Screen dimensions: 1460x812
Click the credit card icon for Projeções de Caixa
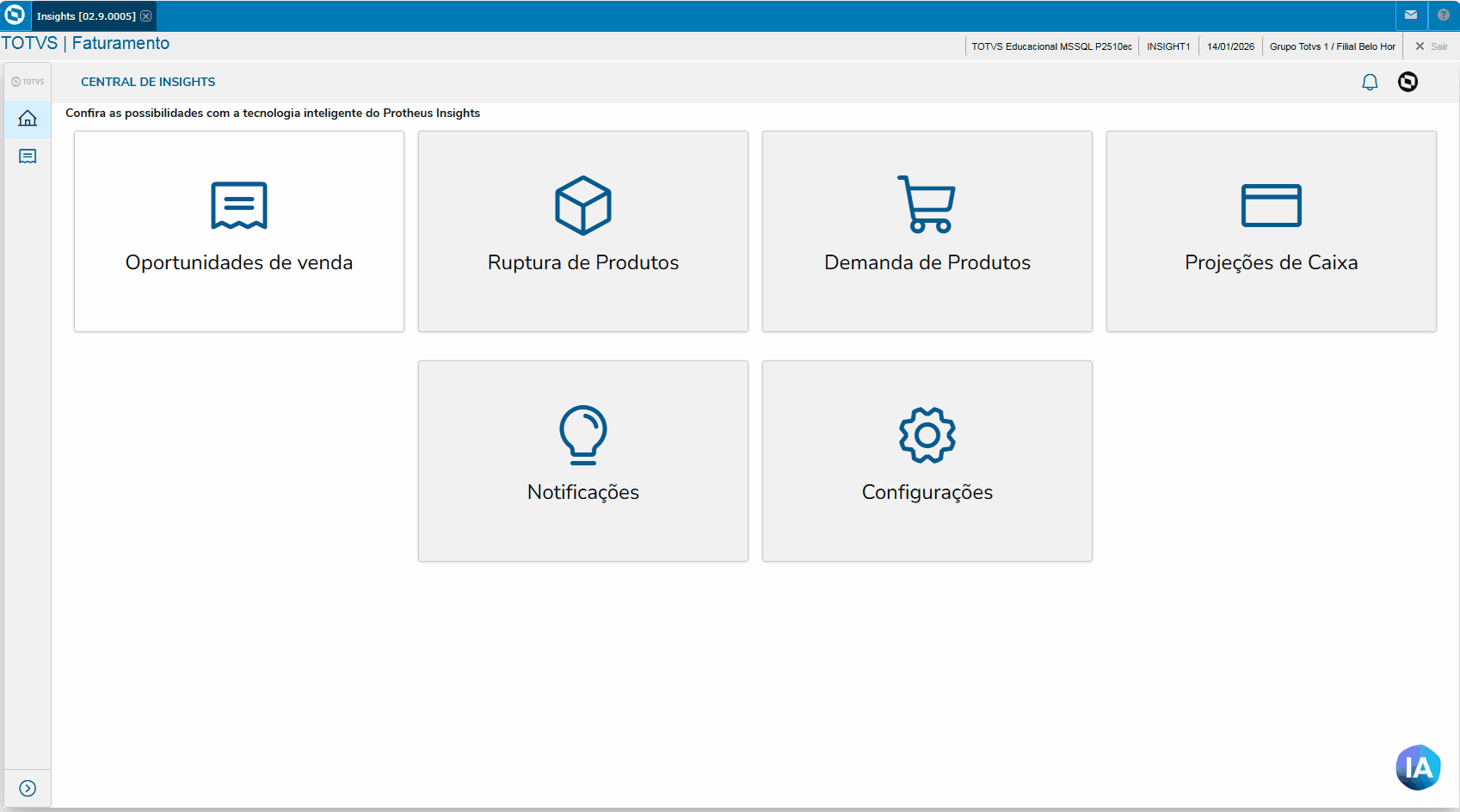tap(1272, 206)
